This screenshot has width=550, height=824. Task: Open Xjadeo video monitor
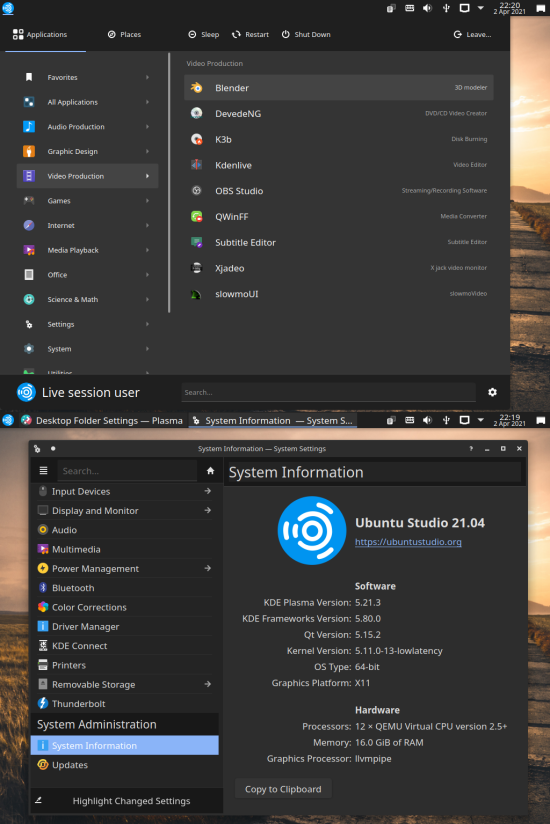click(339, 268)
